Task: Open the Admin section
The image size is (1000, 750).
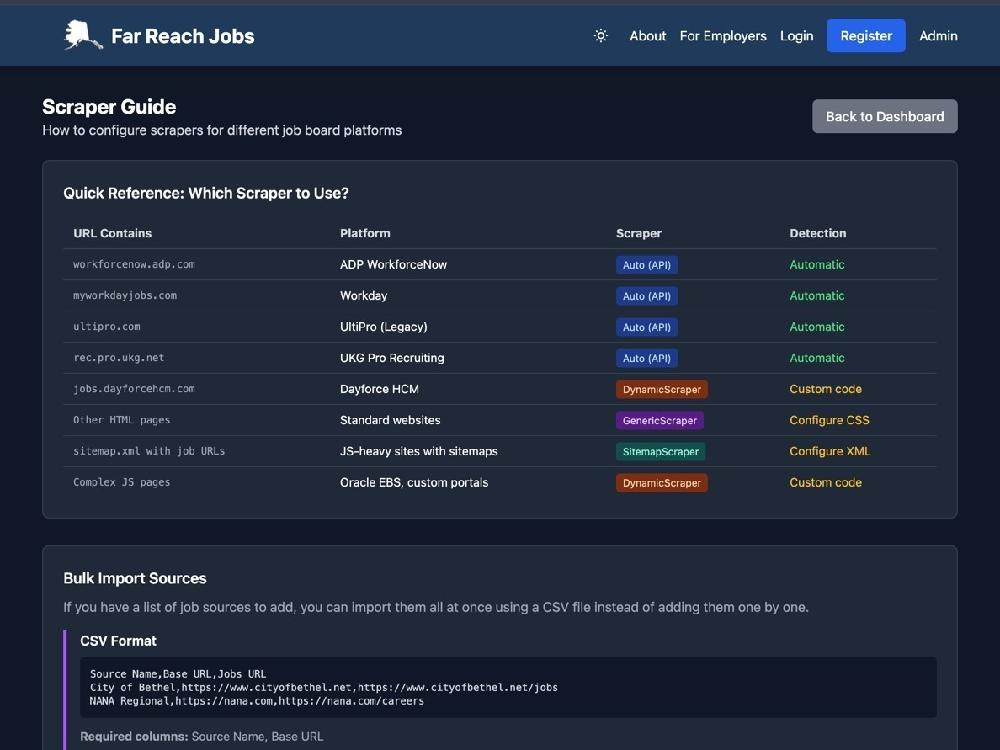Action: (938, 36)
